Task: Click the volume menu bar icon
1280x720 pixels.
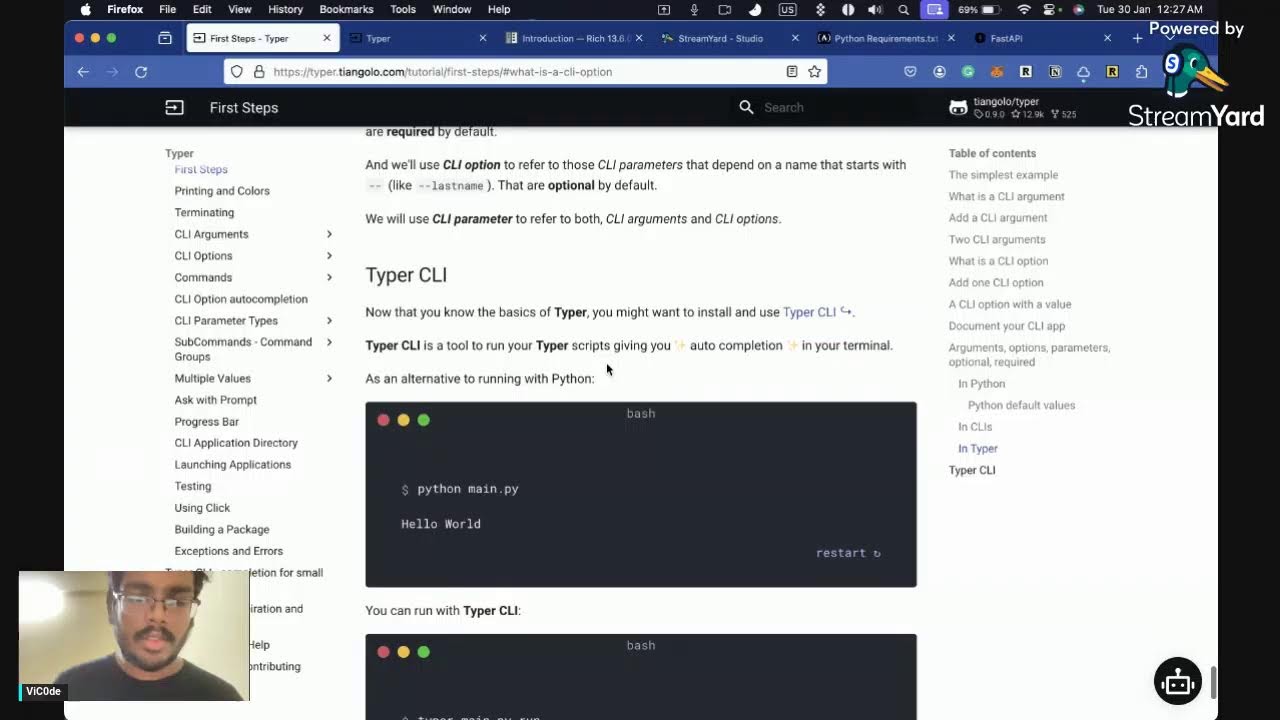Action: (875, 10)
